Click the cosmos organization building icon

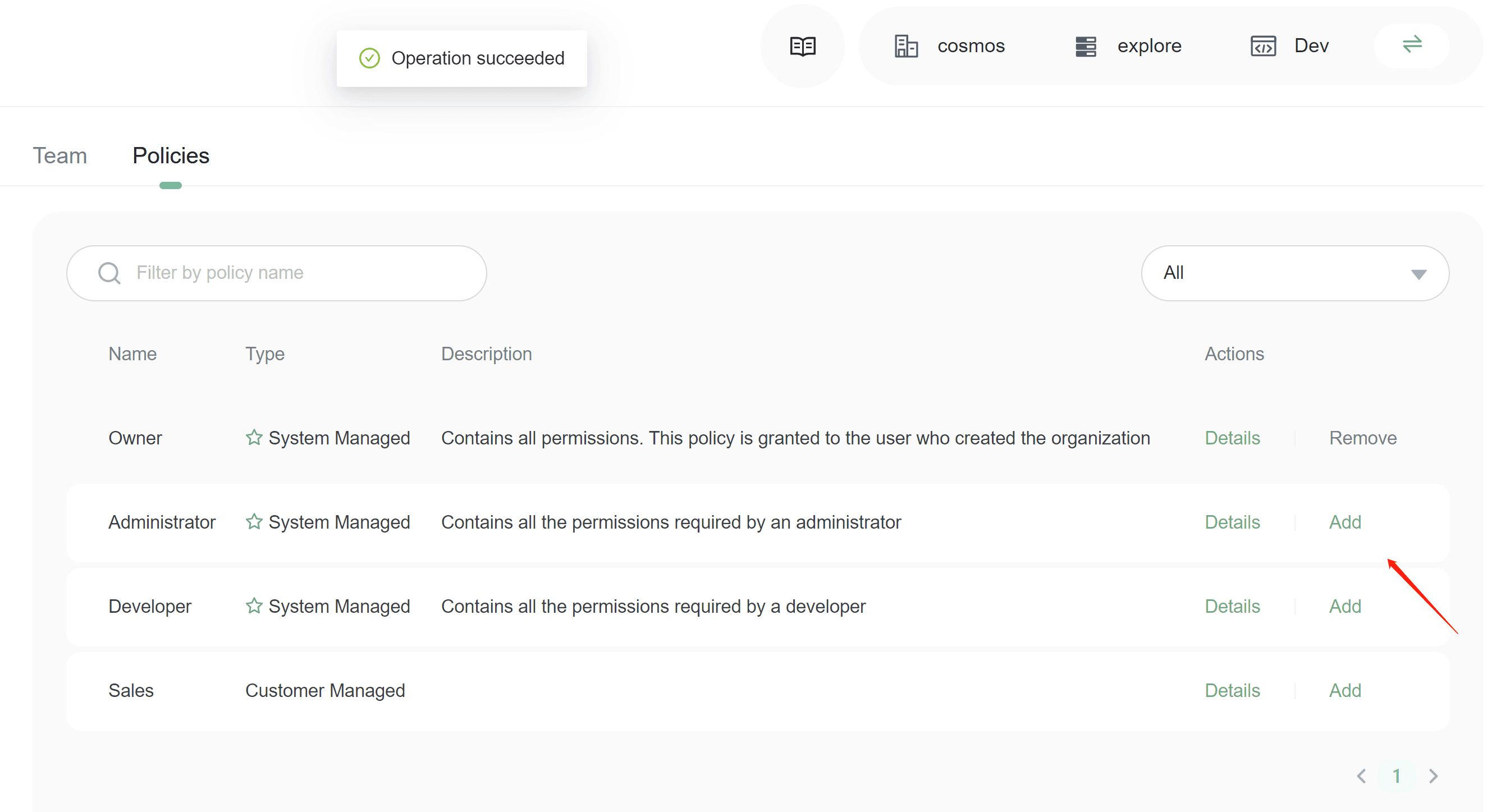(x=906, y=46)
